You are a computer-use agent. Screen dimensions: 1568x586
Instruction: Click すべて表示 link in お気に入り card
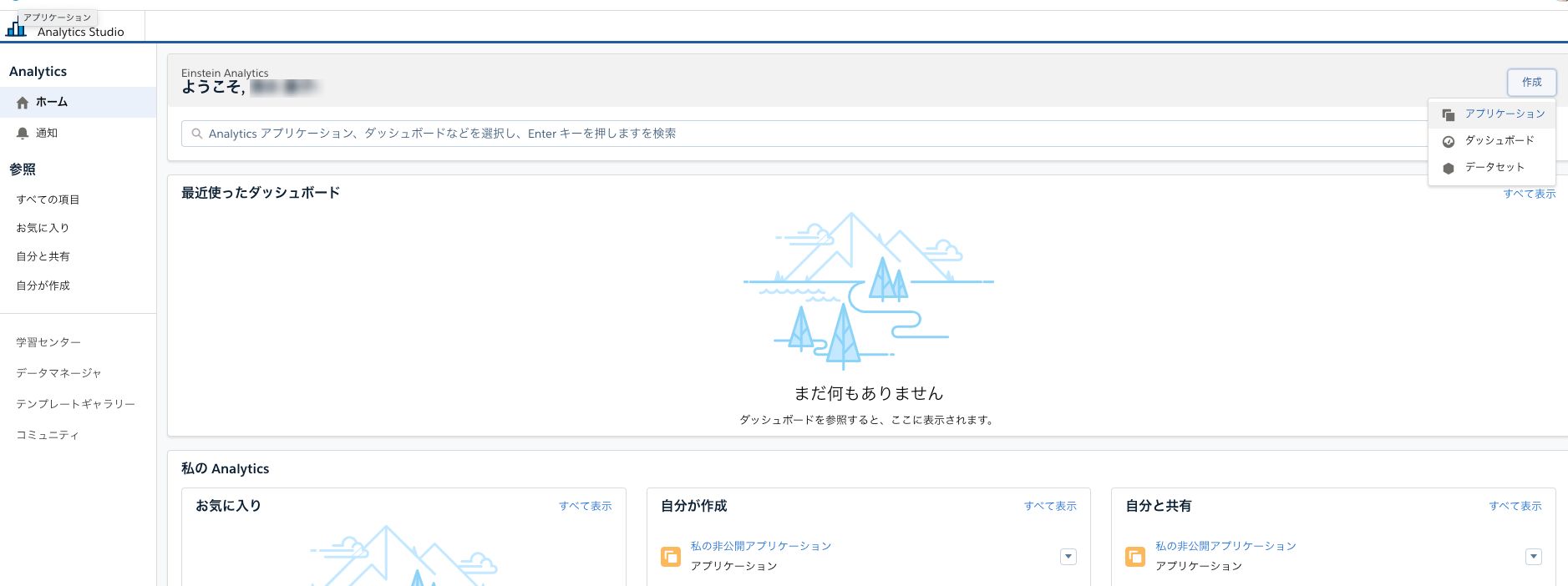coord(585,506)
